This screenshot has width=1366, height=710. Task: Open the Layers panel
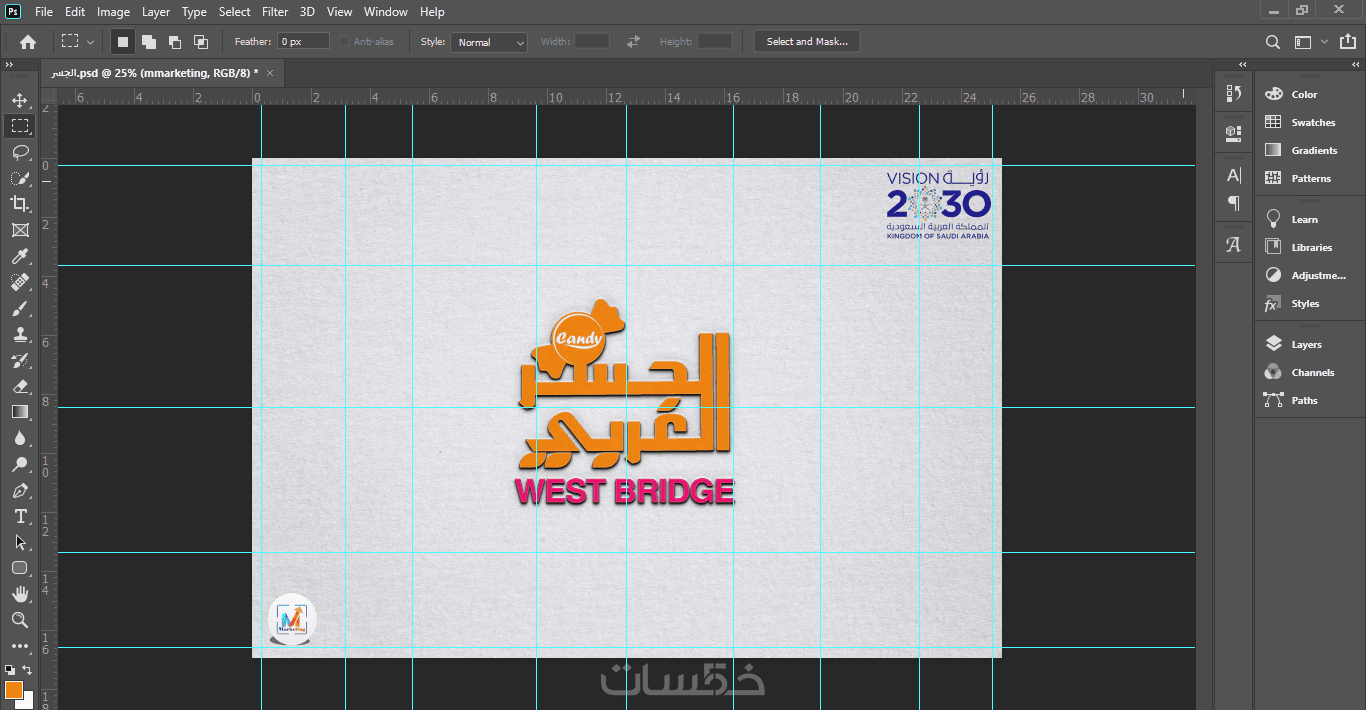pos(1308,344)
